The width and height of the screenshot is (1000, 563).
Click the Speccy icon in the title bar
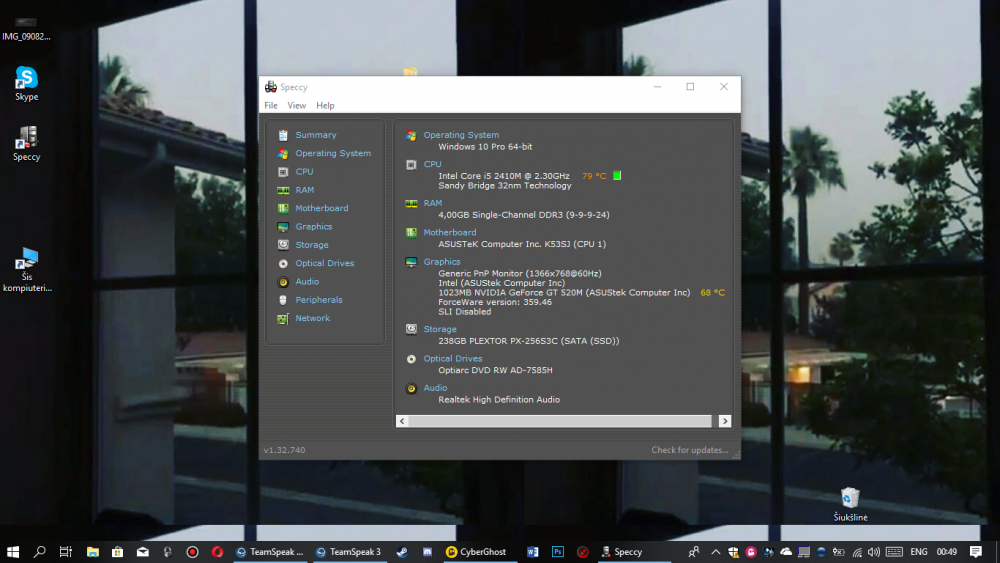271,87
